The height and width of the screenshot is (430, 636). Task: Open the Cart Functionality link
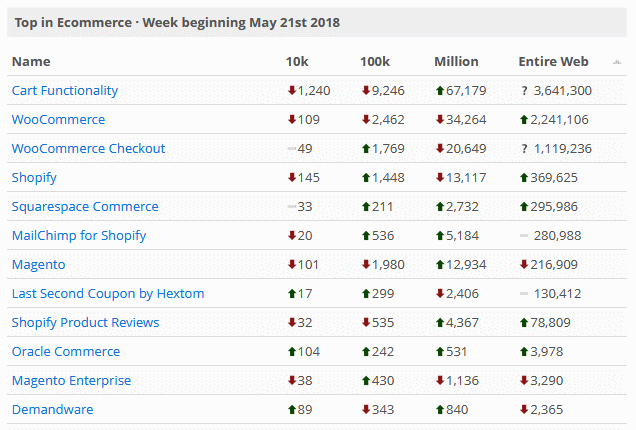pyautogui.click(x=65, y=90)
